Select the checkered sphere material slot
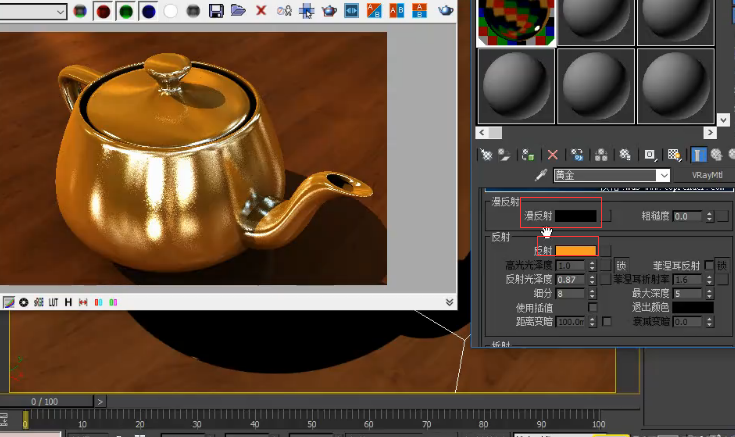 coord(516,23)
